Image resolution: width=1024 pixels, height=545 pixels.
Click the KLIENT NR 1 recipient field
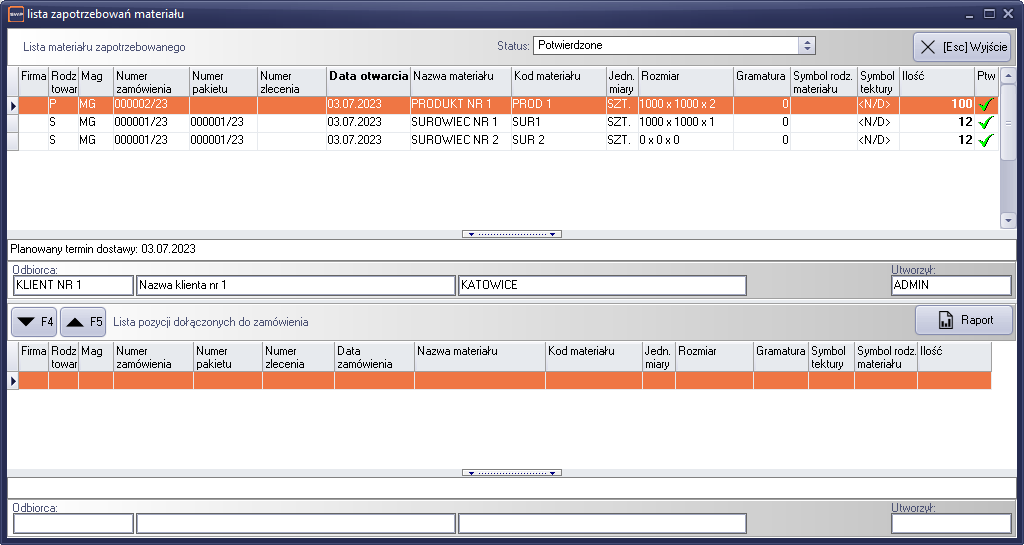[x=73, y=286]
